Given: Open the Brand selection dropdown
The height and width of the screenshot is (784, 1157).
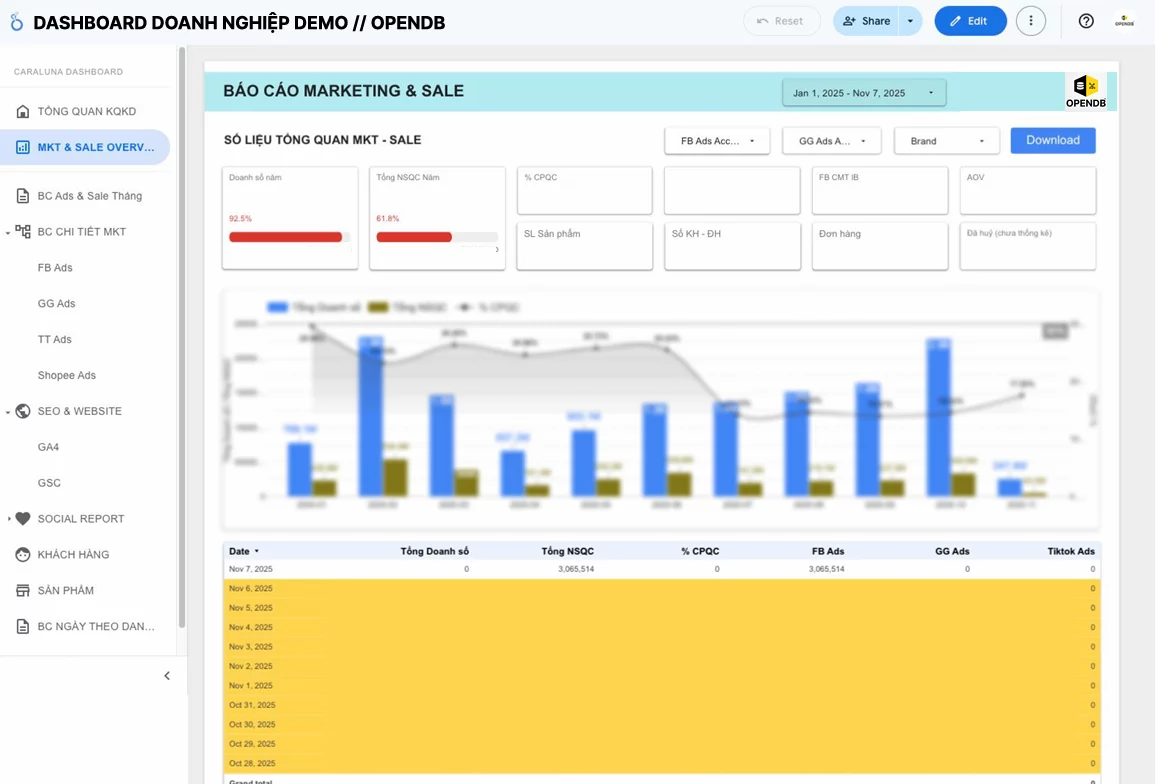Looking at the screenshot, I should point(945,140).
